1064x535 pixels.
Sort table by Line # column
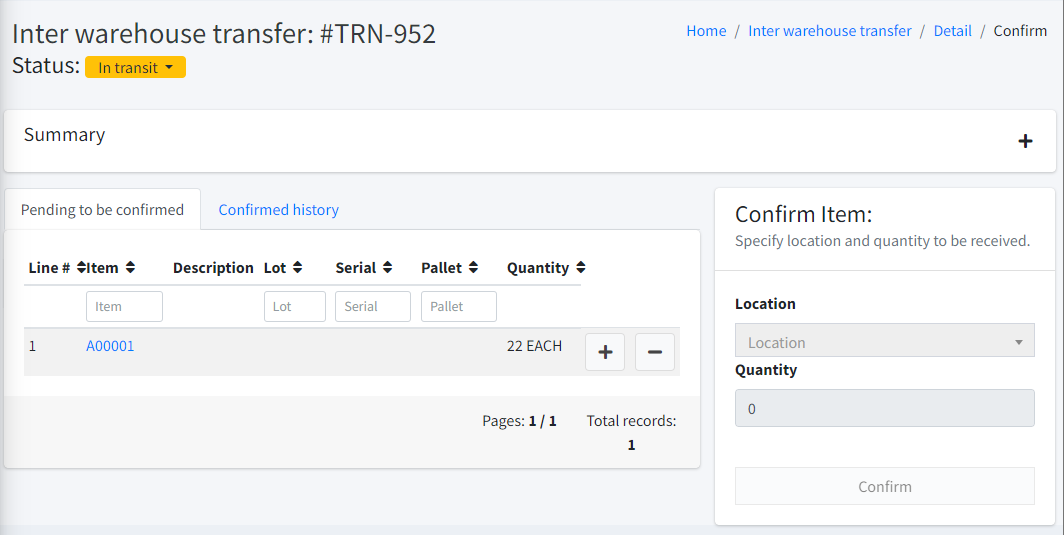81,268
